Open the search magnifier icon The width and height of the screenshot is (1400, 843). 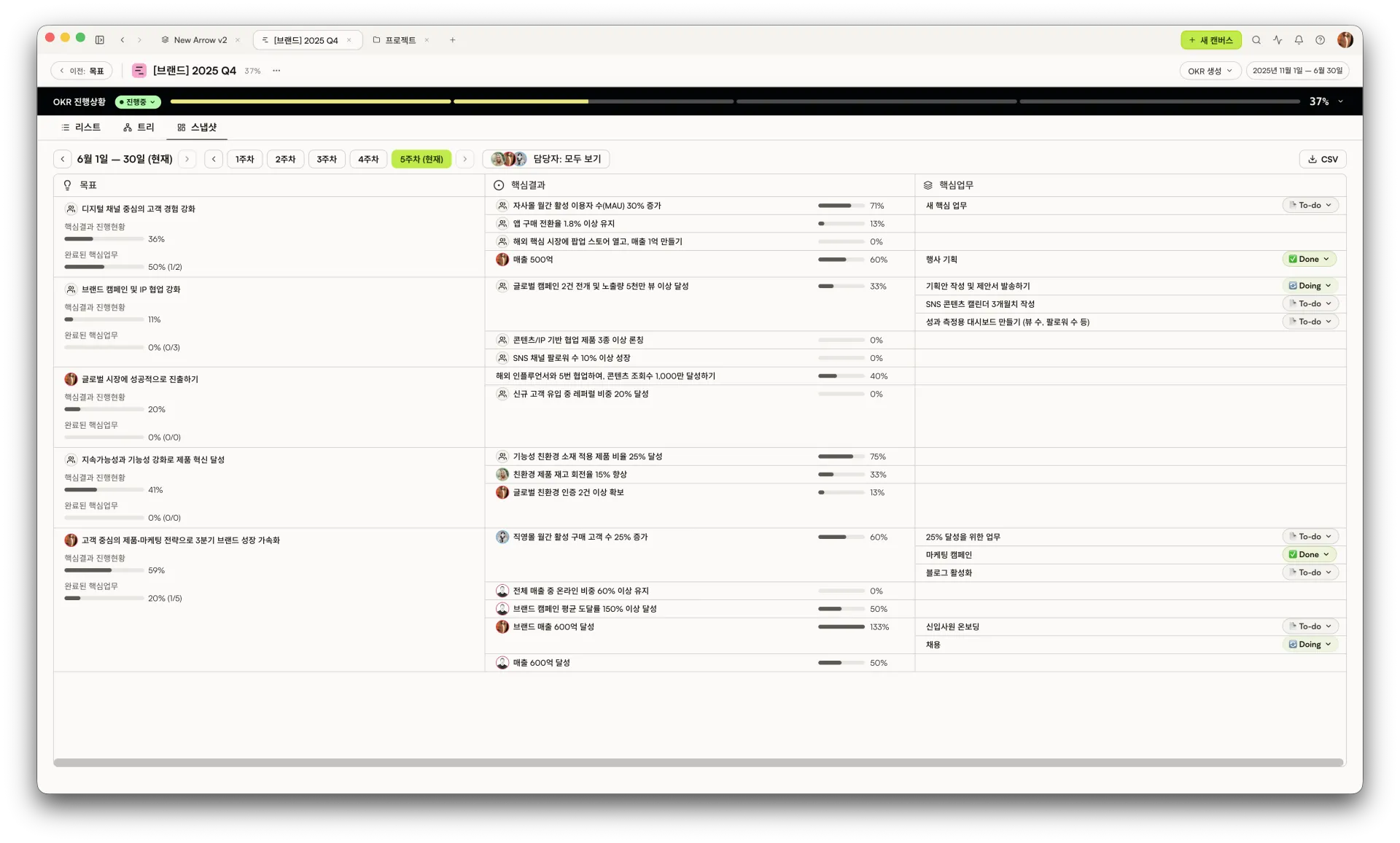(x=1256, y=40)
